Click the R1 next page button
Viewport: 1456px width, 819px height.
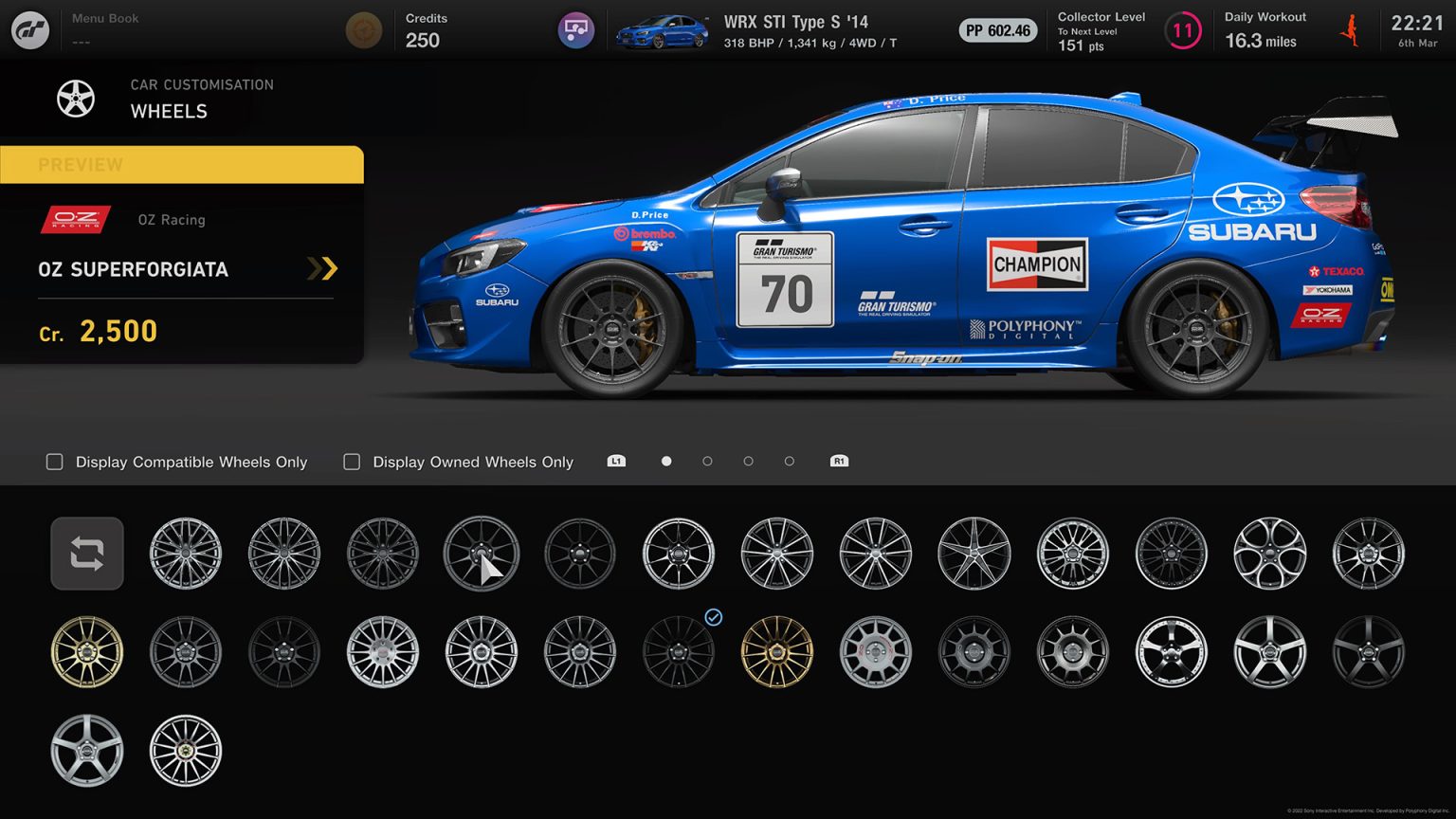pos(839,461)
